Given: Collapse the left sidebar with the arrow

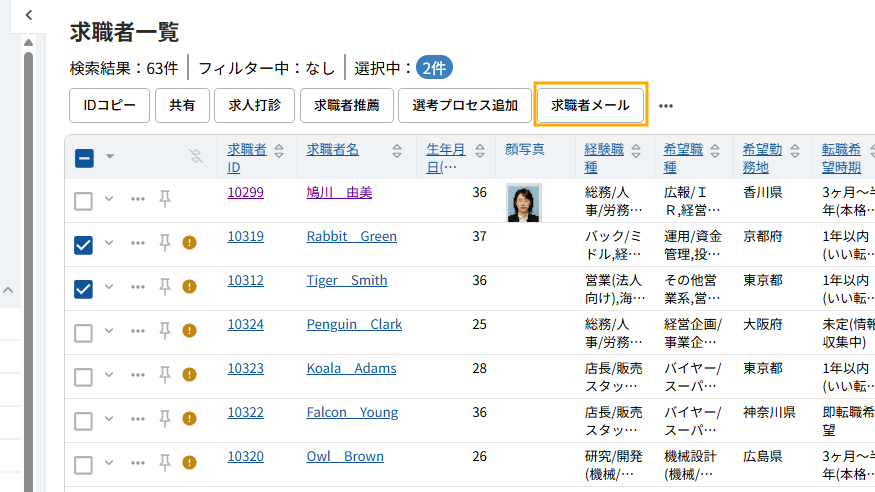Looking at the screenshot, I should click(x=29, y=15).
